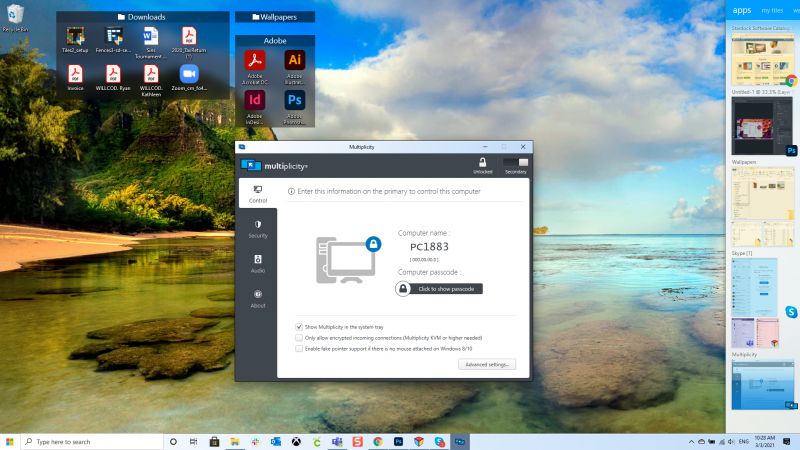Viewport: 800px width, 450px height.
Task: Open the Security tab in Multiplicity sidebar
Action: [x=258, y=228]
